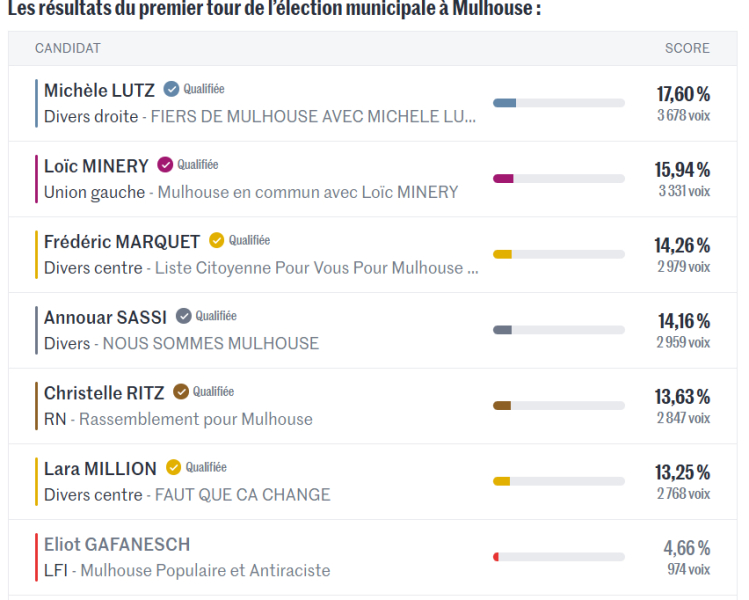Click Michèle LUTZ's blue score bar
The width and height of the screenshot is (749, 600).
[505, 103]
